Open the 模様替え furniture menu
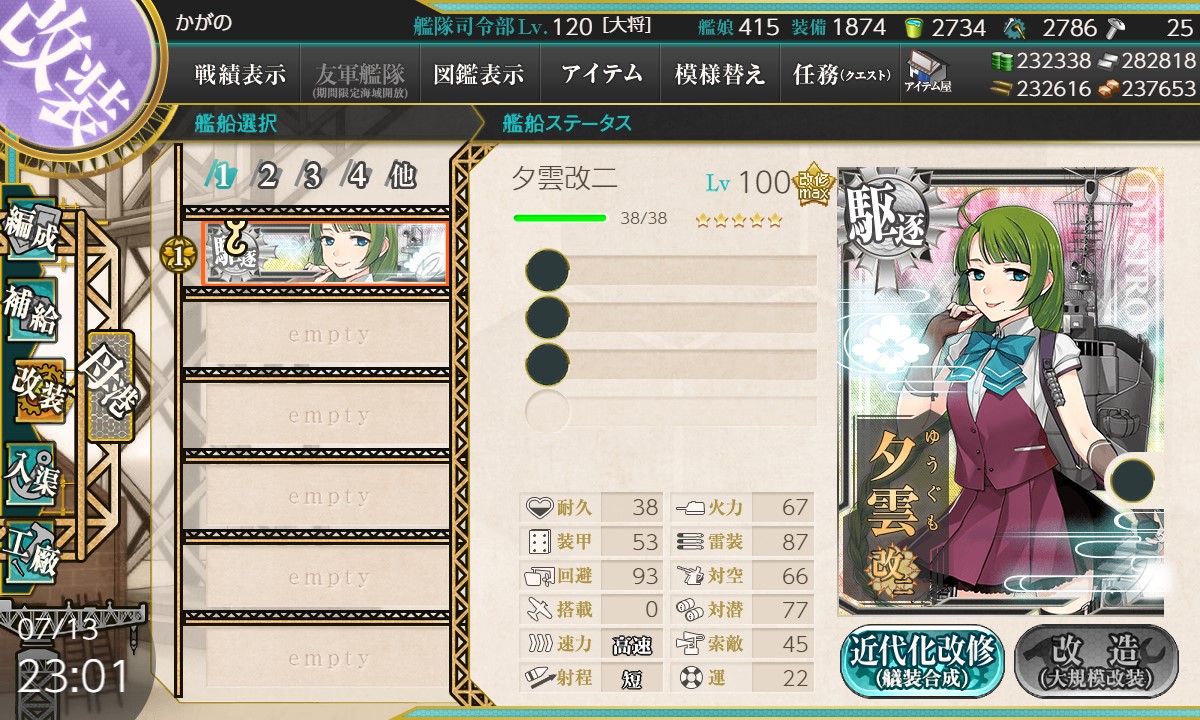1200x720 pixels. pyautogui.click(x=720, y=74)
